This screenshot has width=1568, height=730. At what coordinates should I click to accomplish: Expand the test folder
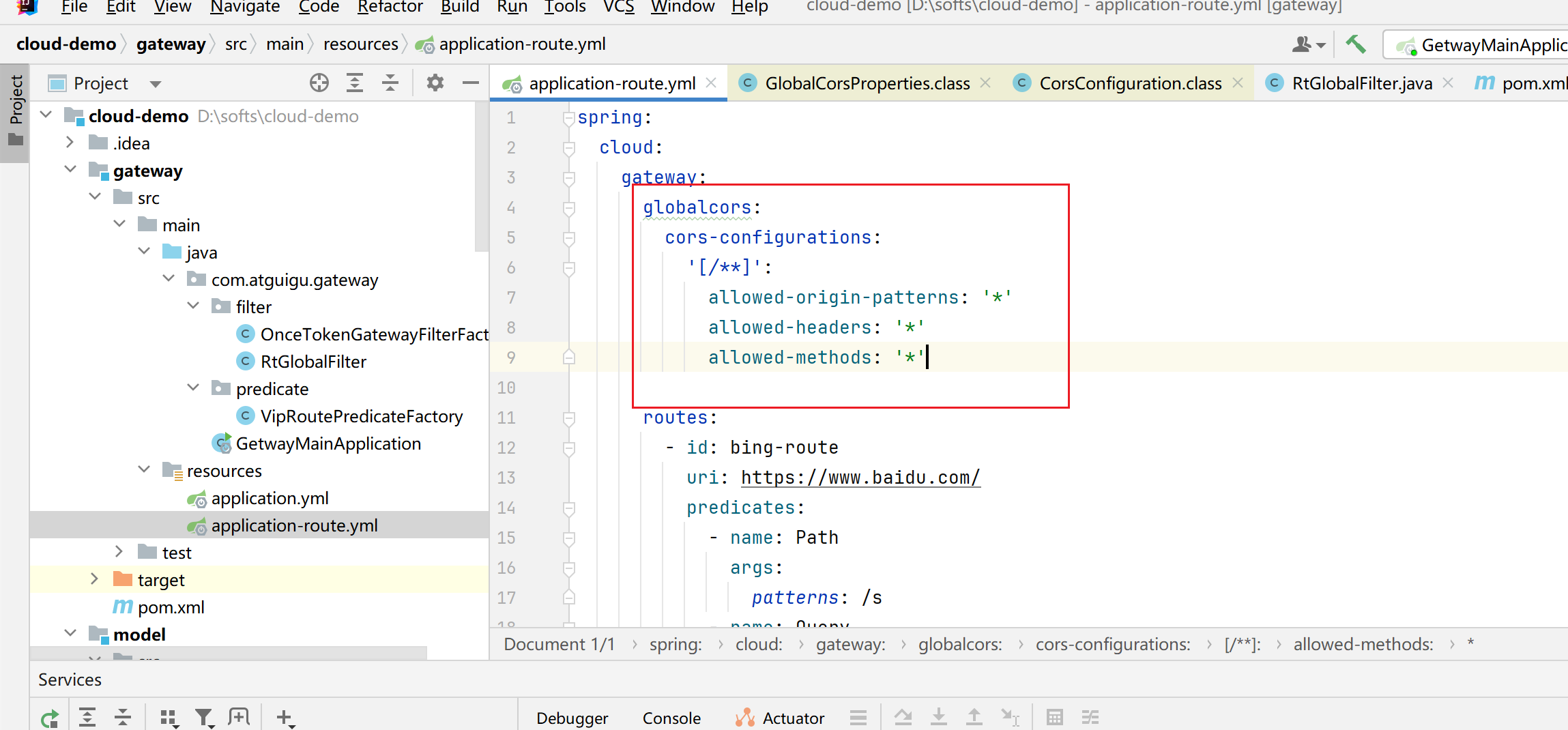(x=119, y=552)
